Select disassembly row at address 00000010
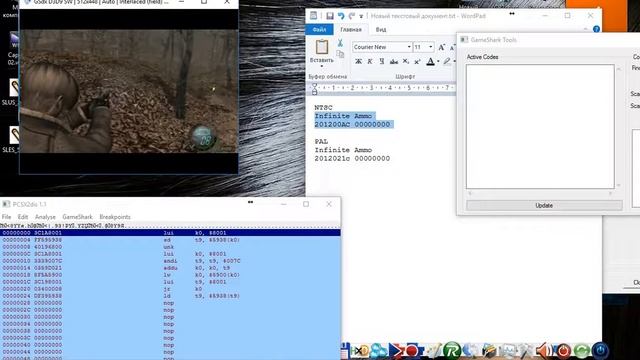Viewport: 640px width, 360px height. pyautogui.click(x=170, y=261)
